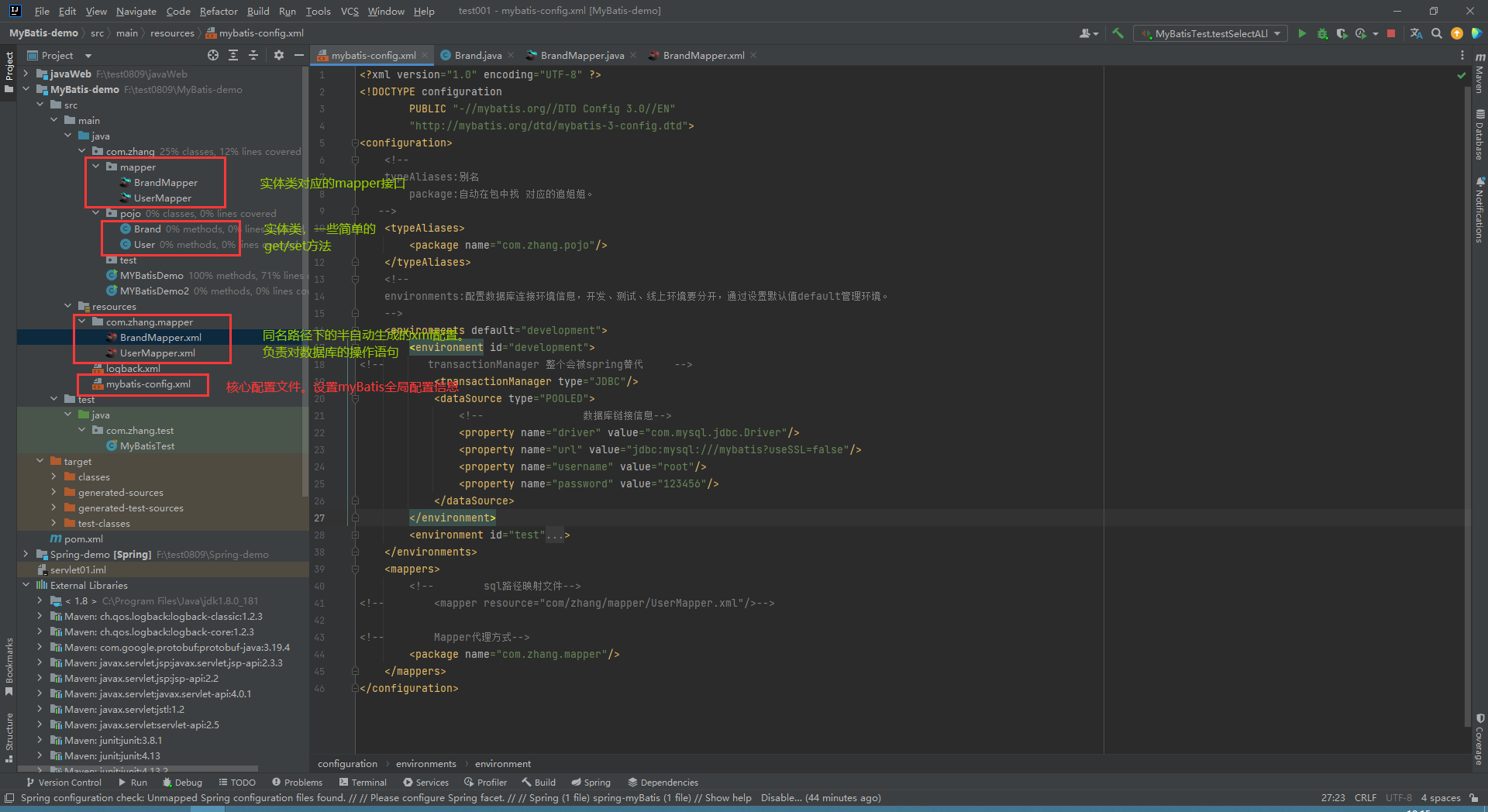Screen dimensions: 1488x812
Task: Collapse all nodes in the Project panel
Action: 253,55
